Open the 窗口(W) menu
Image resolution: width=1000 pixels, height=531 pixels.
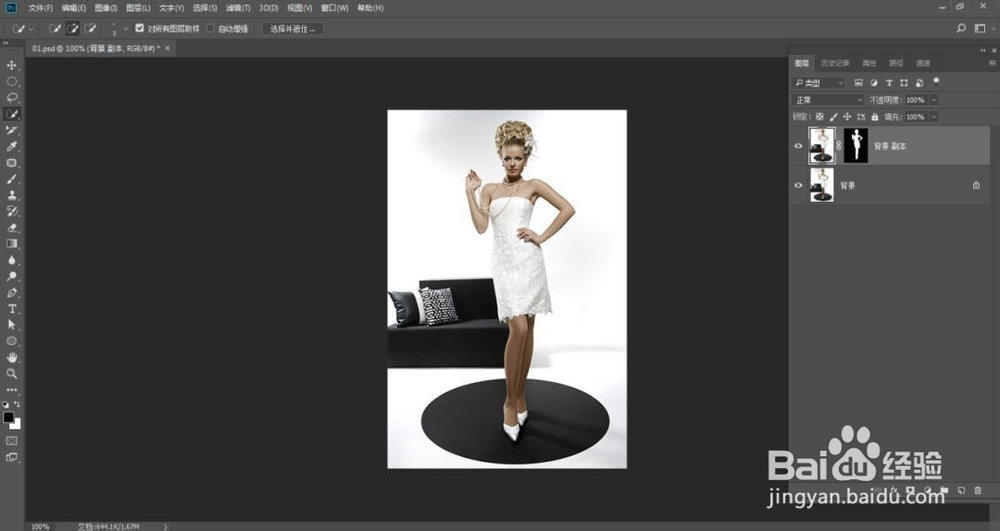click(x=335, y=8)
